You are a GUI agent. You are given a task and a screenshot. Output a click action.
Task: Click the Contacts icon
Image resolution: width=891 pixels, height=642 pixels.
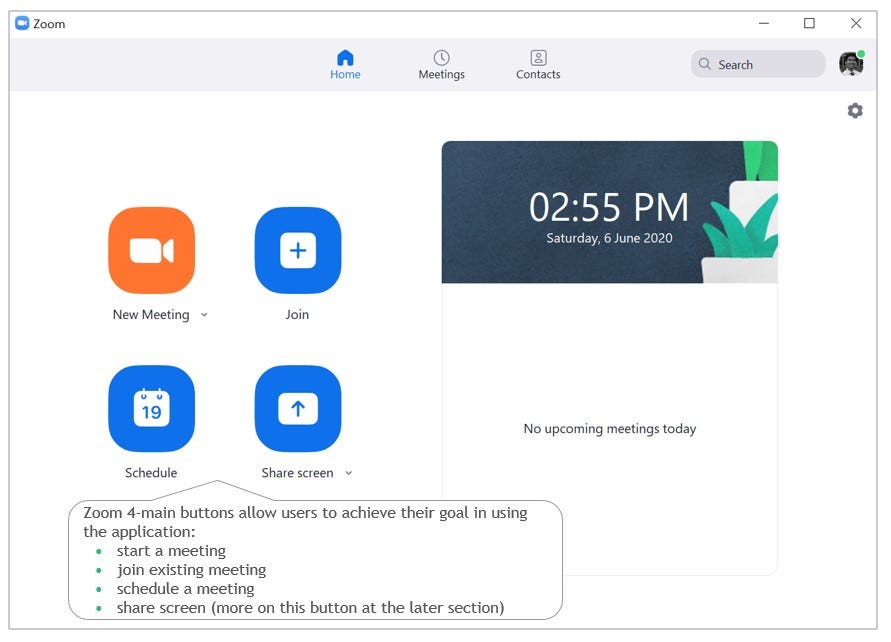[x=537, y=56]
